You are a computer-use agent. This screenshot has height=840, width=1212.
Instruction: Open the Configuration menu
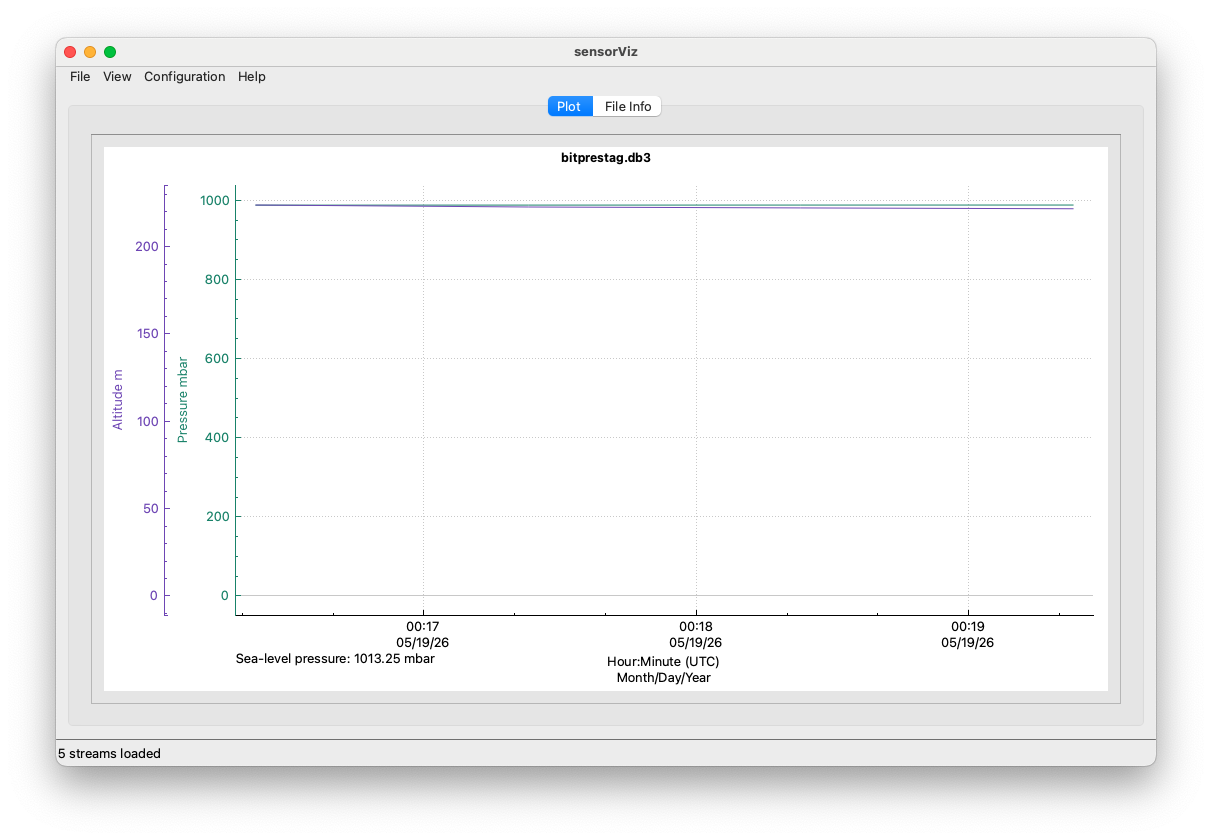point(185,77)
